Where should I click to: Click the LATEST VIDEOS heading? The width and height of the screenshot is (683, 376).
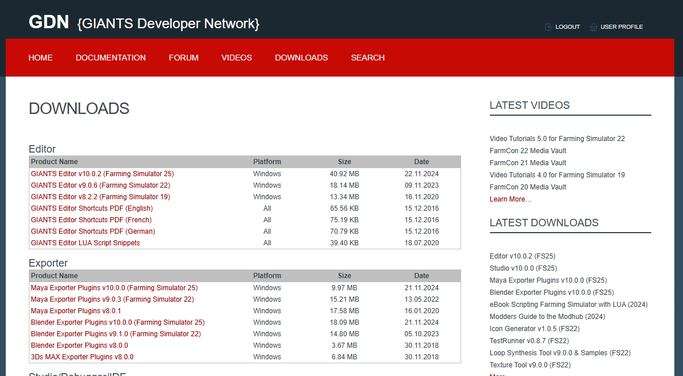click(x=530, y=105)
